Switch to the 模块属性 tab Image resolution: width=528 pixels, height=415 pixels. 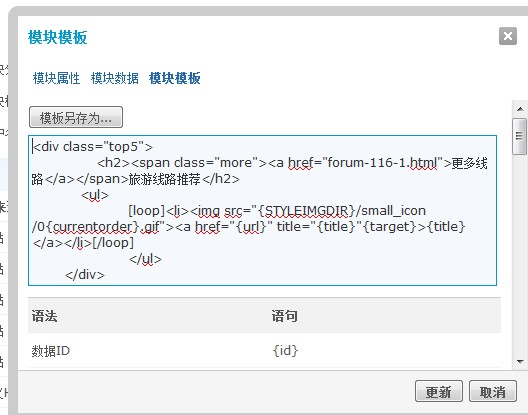(x=57, y=78)
